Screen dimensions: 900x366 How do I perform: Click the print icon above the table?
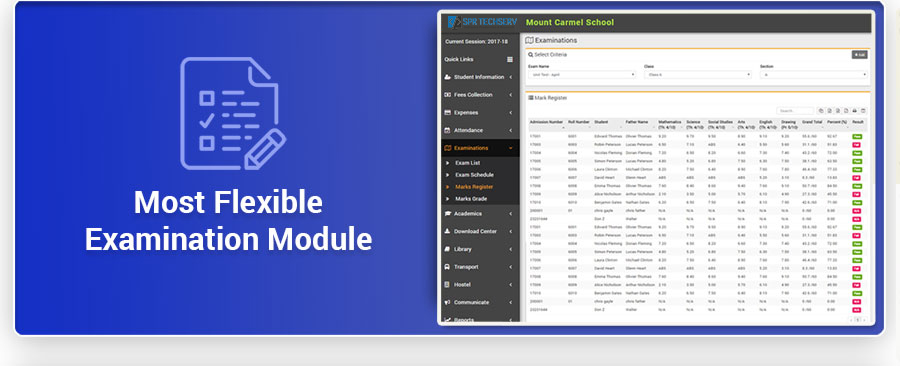point(855,111)
